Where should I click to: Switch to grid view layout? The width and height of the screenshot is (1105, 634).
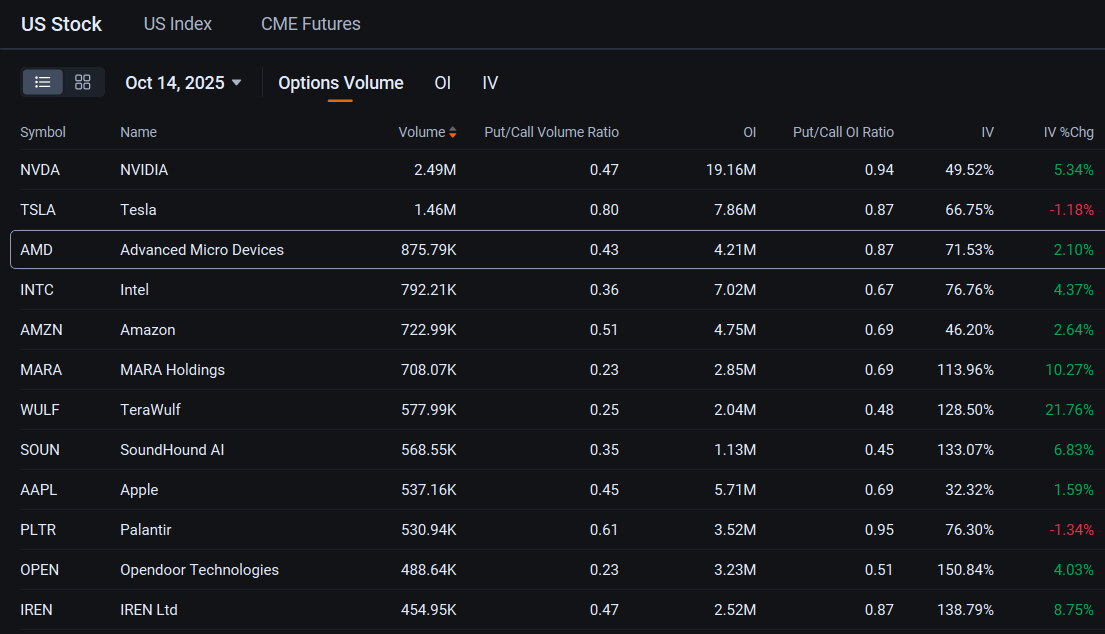(83, 82)
